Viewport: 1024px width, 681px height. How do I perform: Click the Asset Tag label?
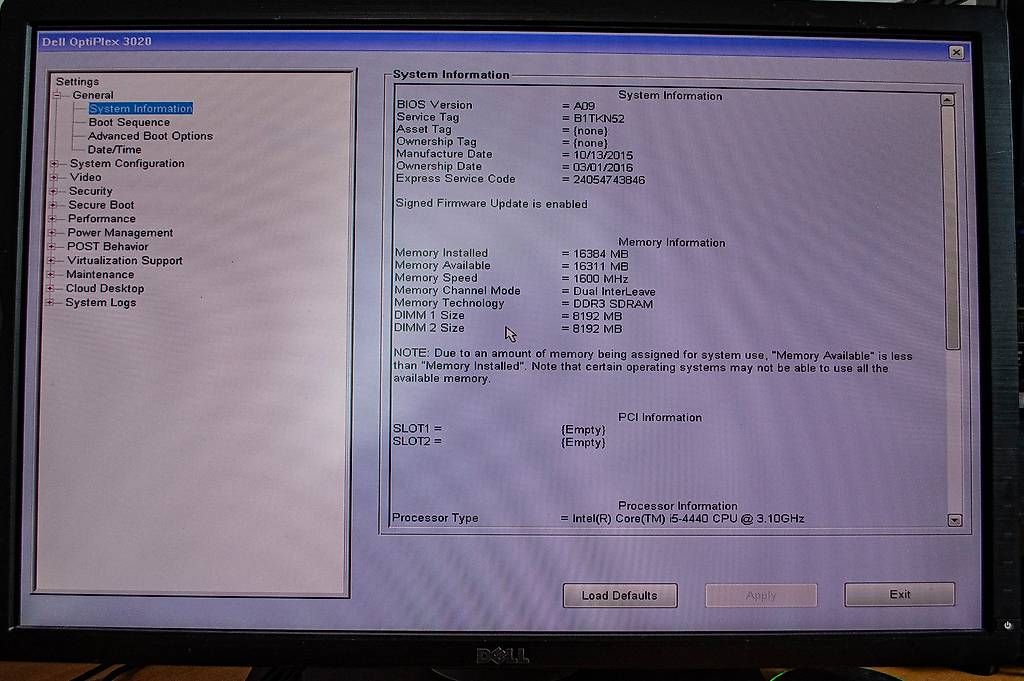click(424, 129)
